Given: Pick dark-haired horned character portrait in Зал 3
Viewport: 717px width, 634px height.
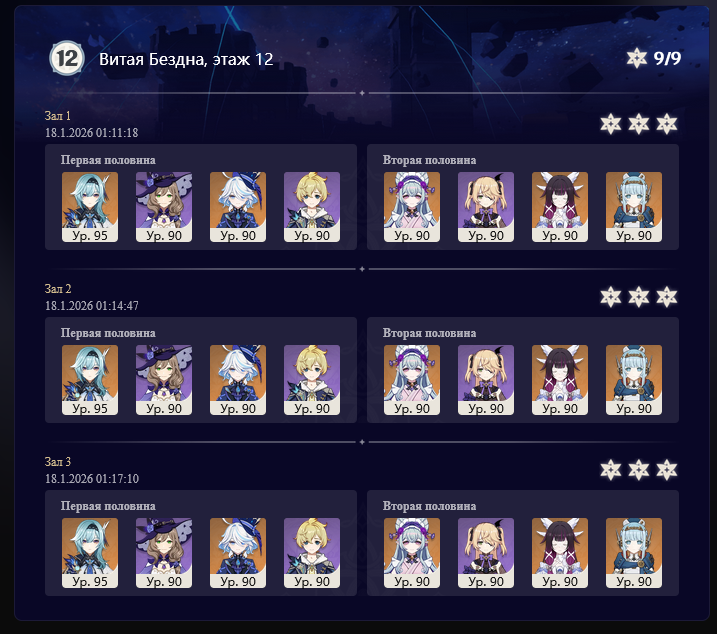Looking at the screenshot, I should (x=560, y=553).
